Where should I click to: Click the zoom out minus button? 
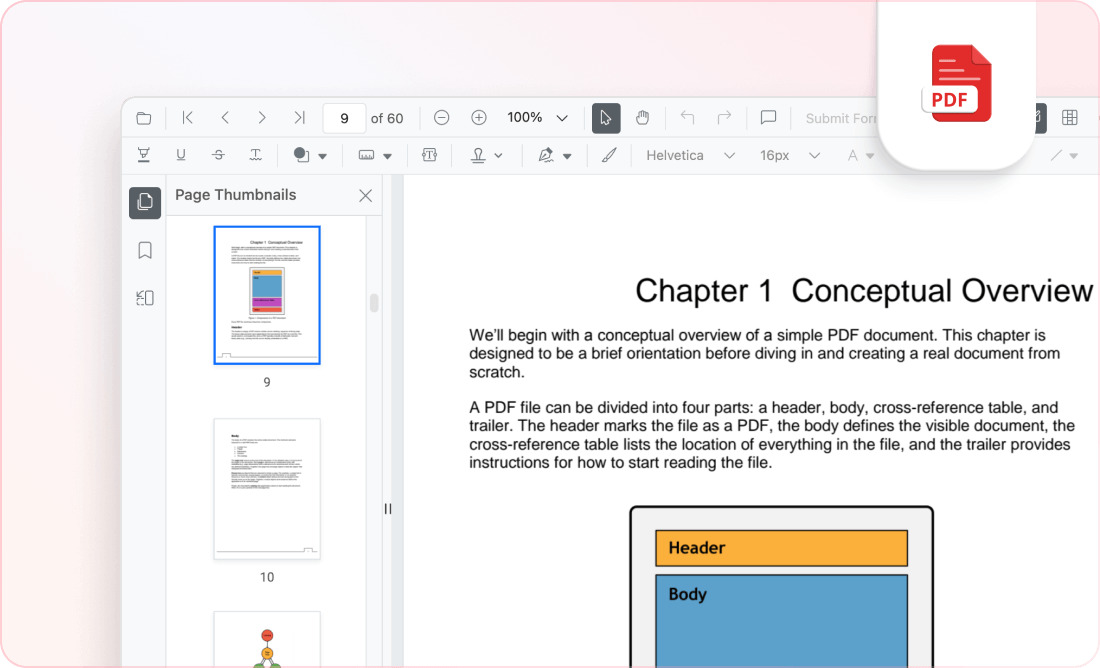point(441,118)
